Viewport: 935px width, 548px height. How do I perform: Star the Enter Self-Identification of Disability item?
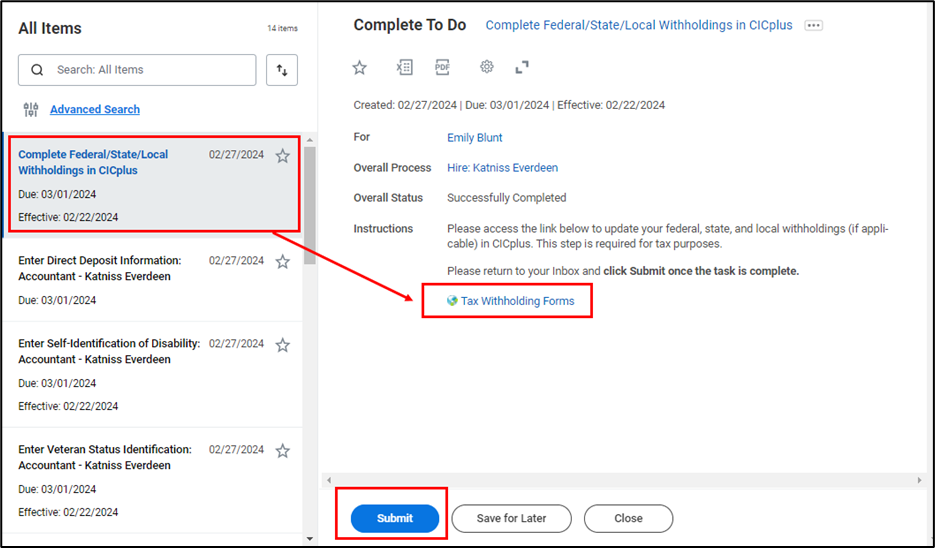click(x=283, y=345)
